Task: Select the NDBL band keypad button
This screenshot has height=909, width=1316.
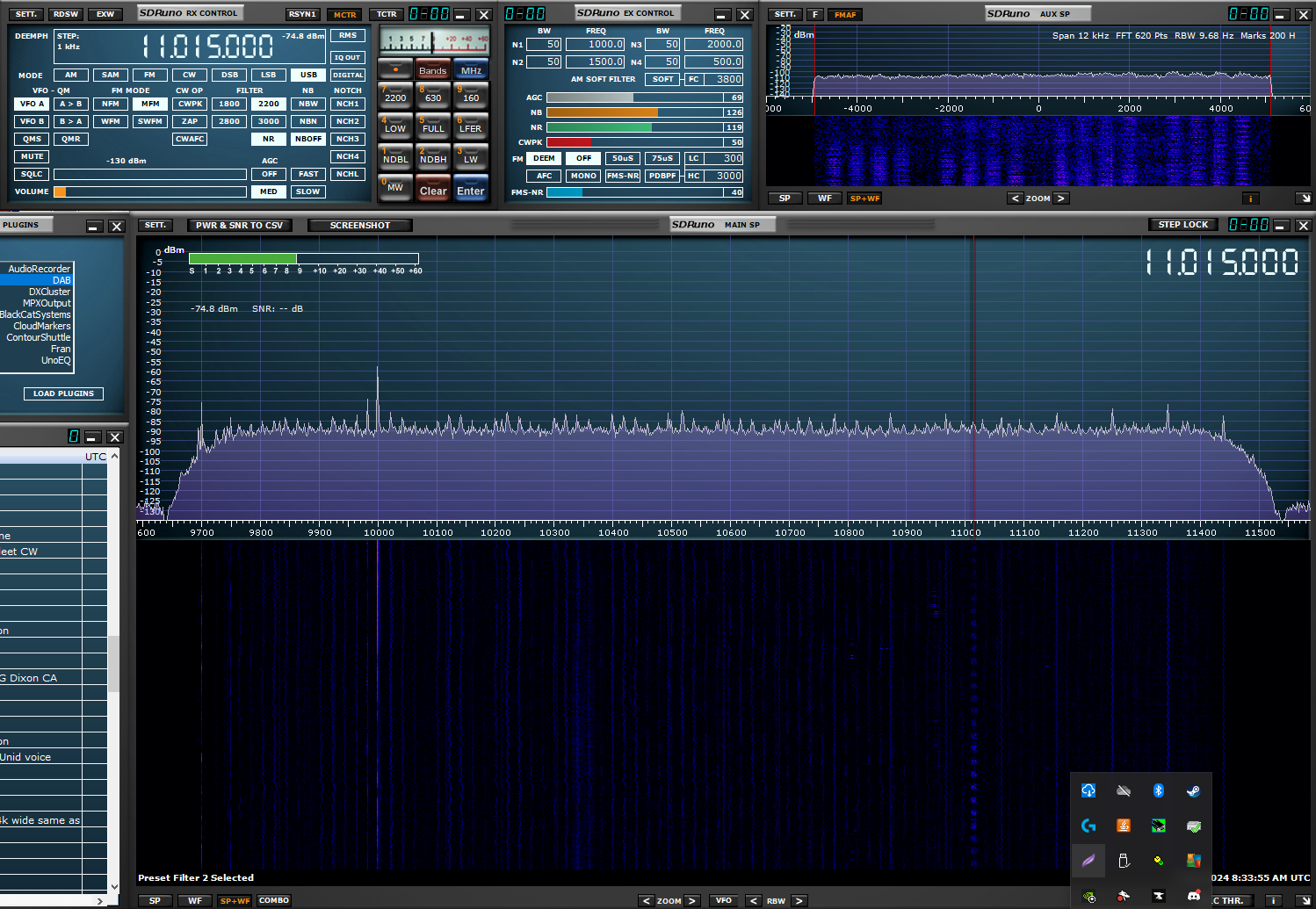Action: coord(395,157)
